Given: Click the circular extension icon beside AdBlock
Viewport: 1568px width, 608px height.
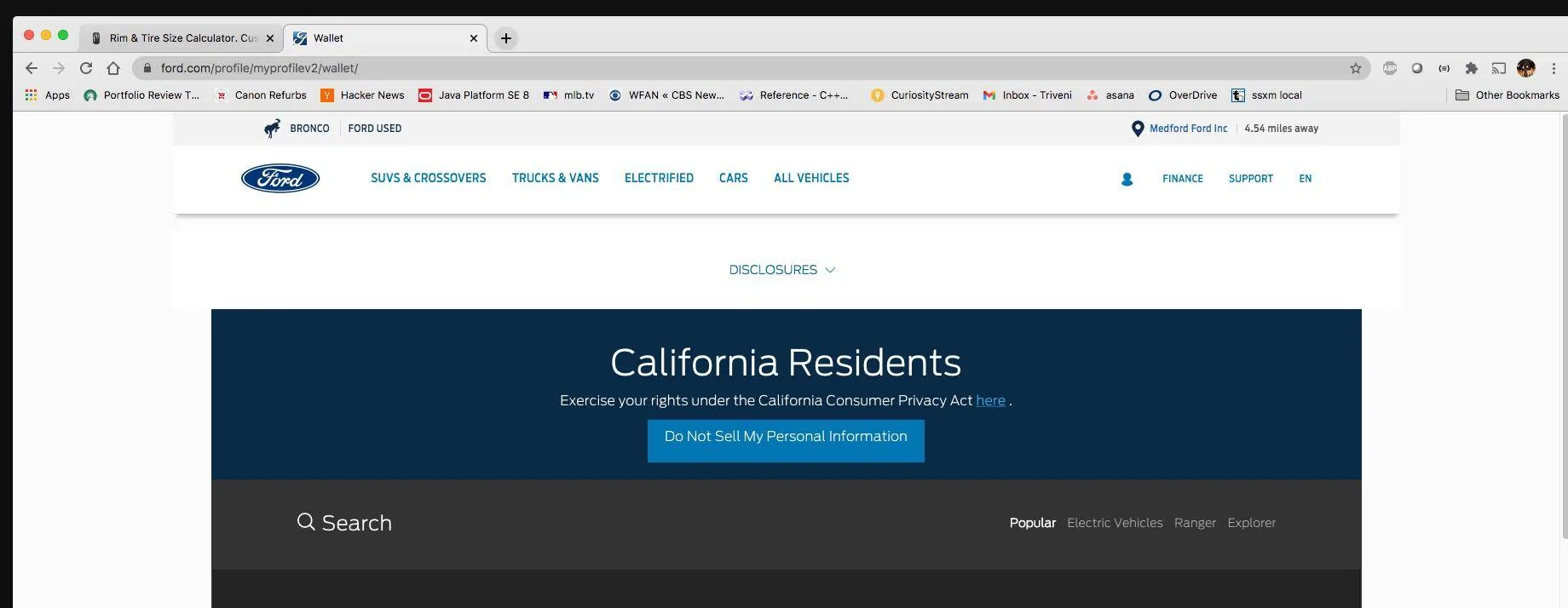Looking at the screenshot, I should coord(1417,68).
